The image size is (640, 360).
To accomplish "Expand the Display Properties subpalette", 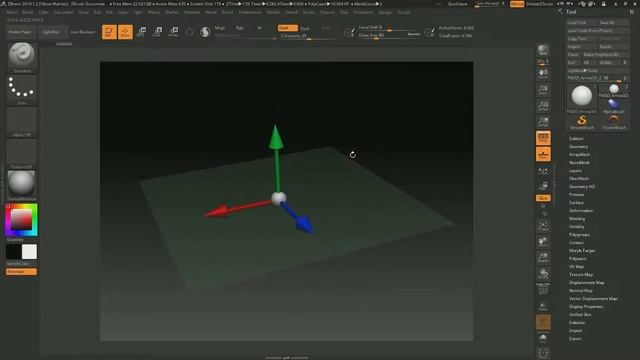I will coord(586,307).
